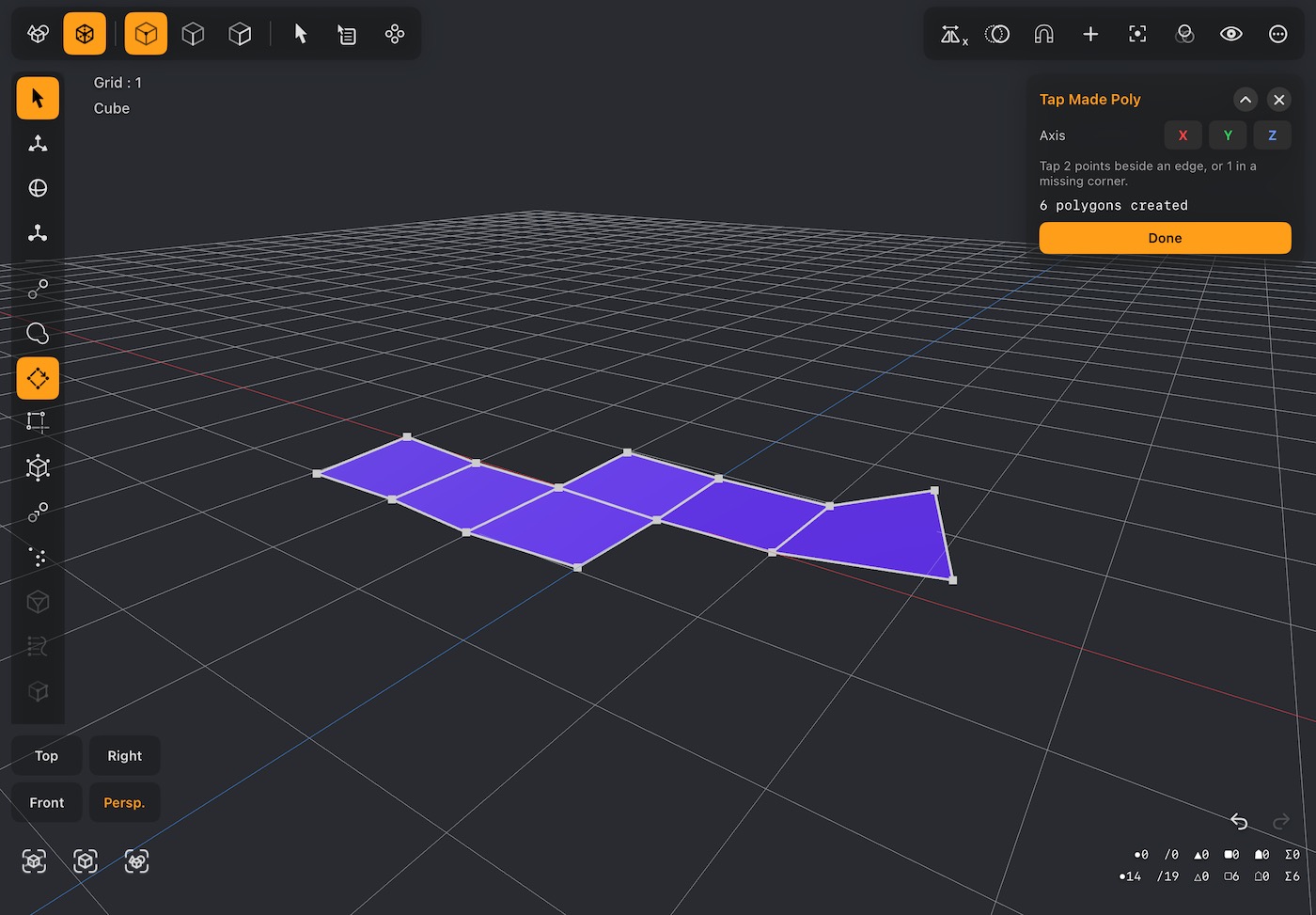The image size is (1316, 915).
Task: Click the three overlapping circles icon
Action: [1184, 34]
